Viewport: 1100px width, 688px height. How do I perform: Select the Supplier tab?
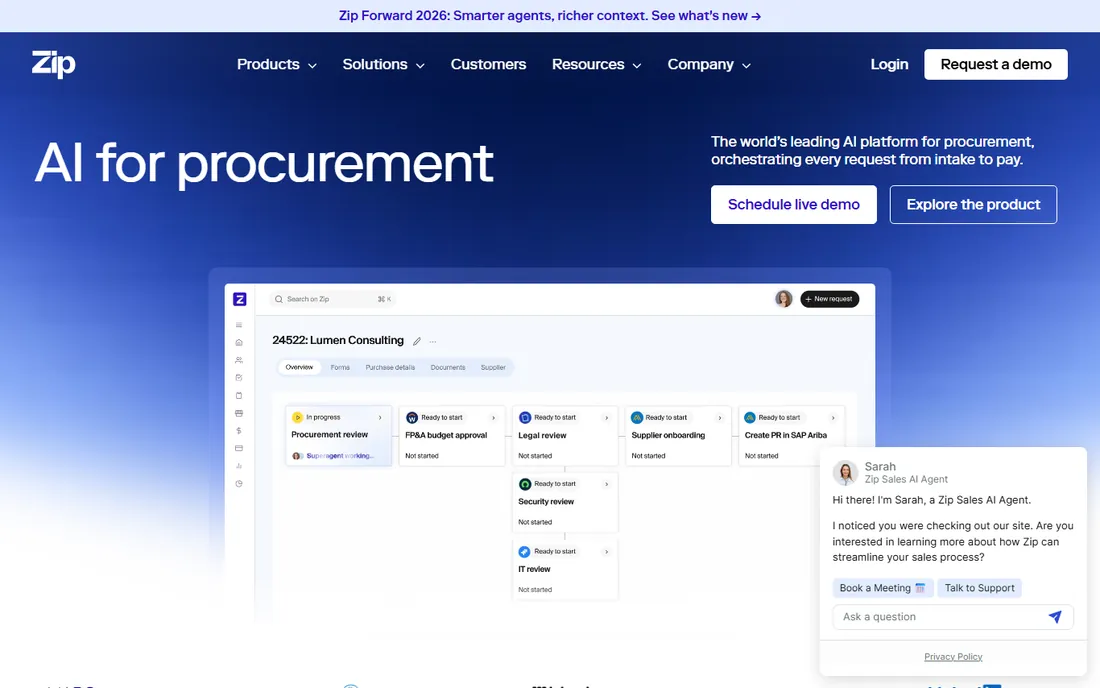click(493, 367)
